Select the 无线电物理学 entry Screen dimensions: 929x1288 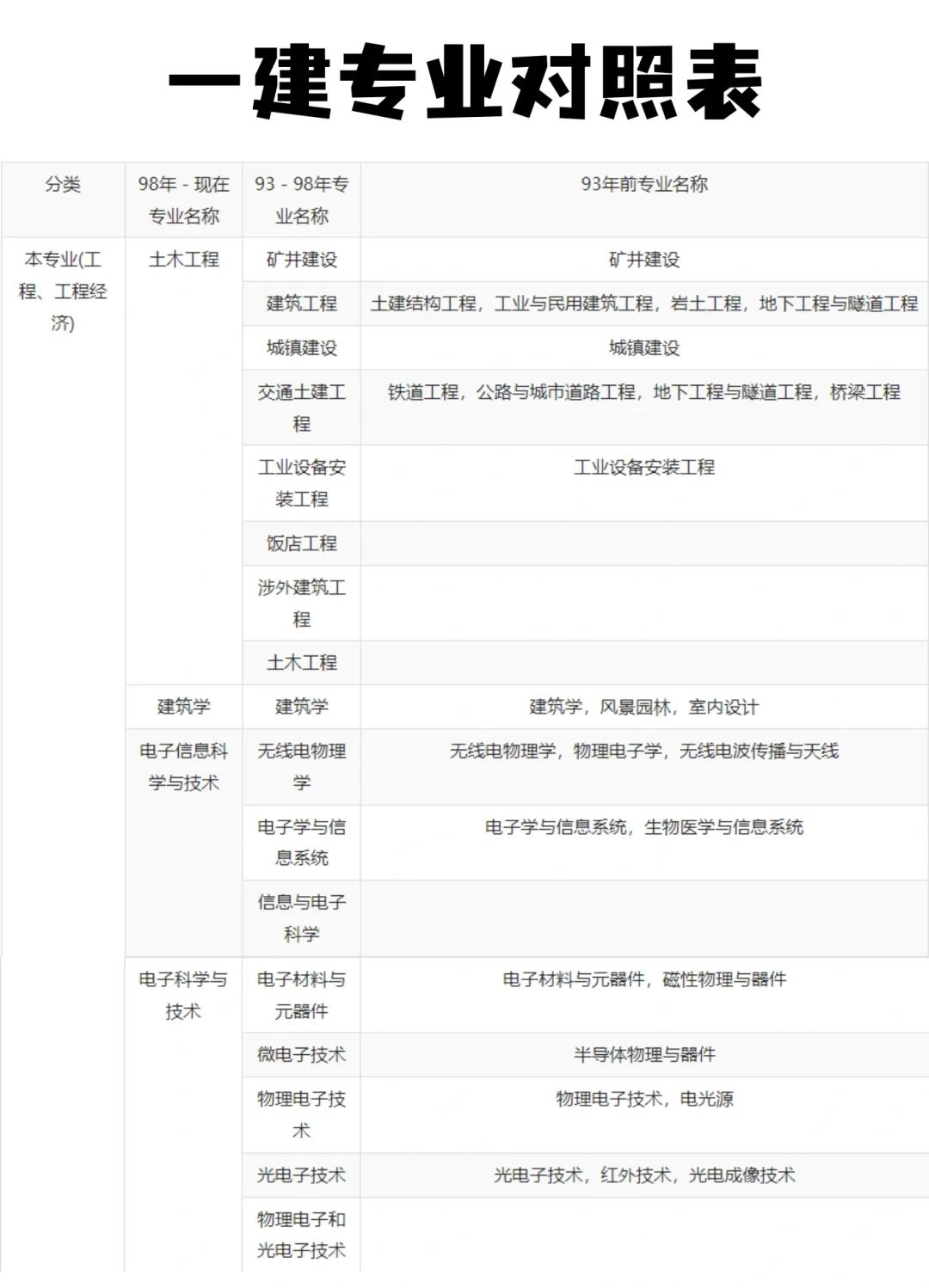click(299, 767)
